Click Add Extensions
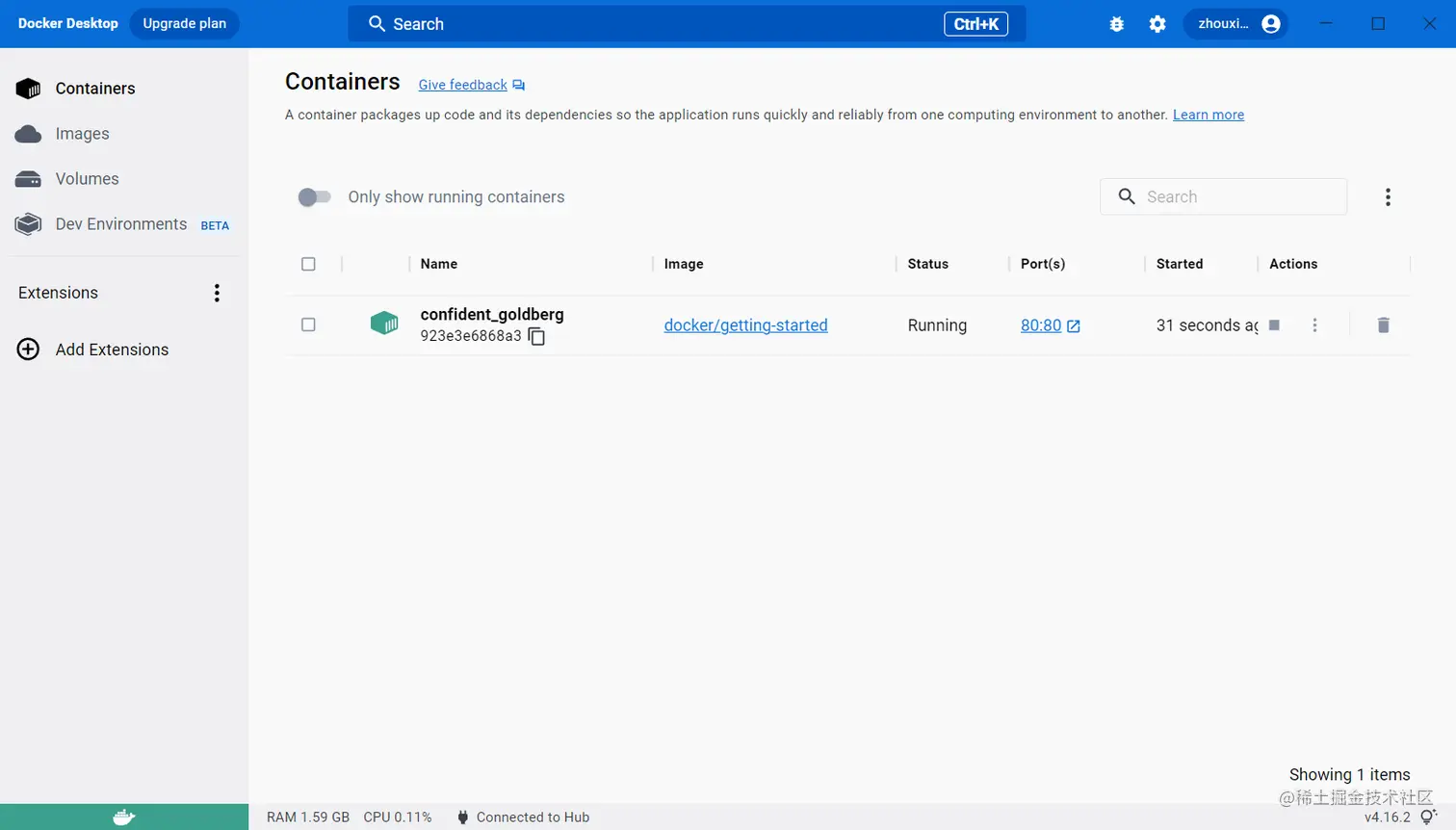Viewport: 1456px width, 830px height. (112, 350)
